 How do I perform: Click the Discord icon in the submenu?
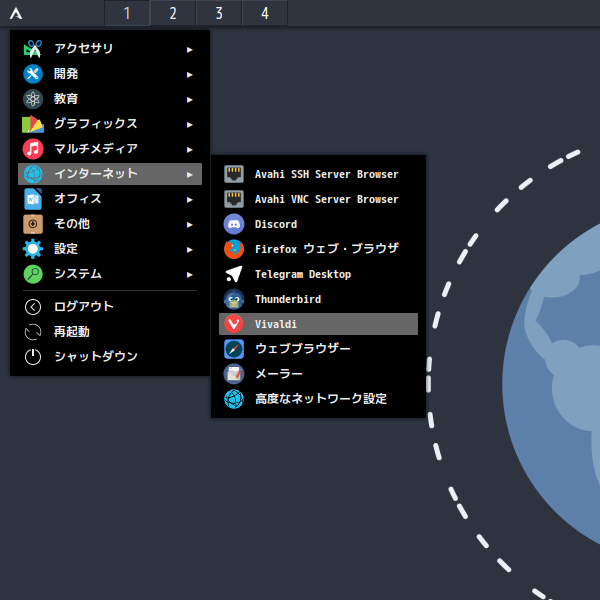(234, 224)
